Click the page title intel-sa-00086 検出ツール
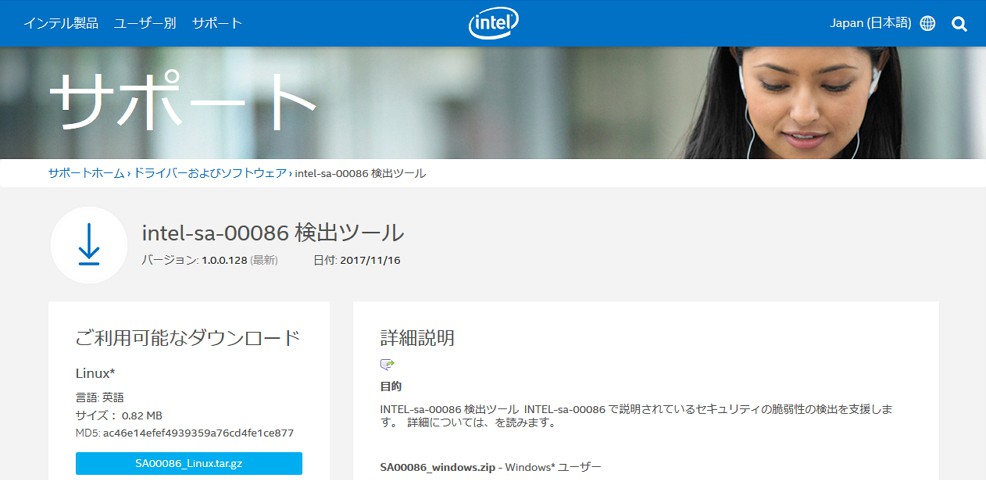 273,233
